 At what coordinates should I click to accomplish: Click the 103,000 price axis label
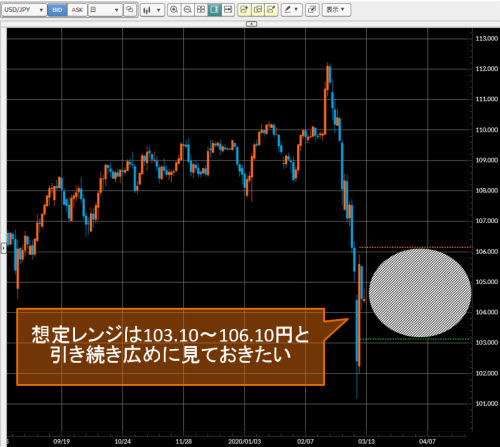tap(487, 343)
